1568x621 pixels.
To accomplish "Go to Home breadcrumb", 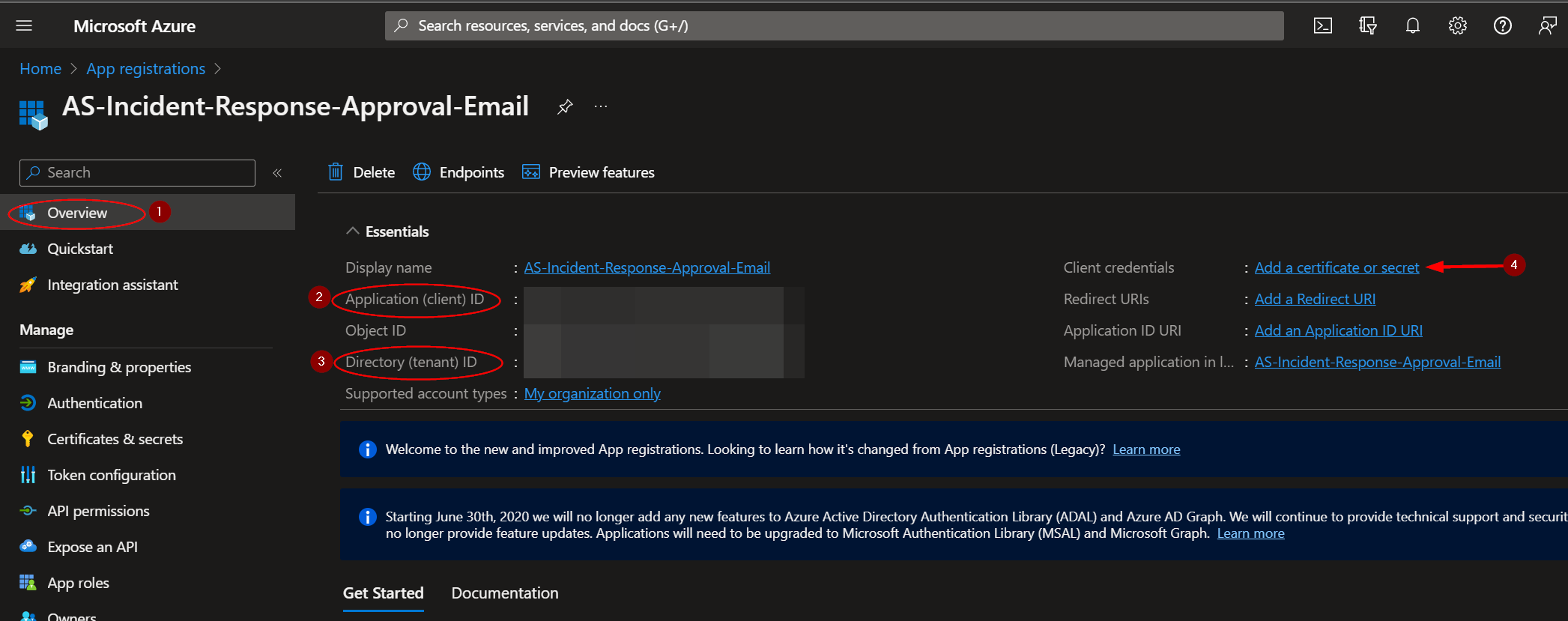I will 40,69.
